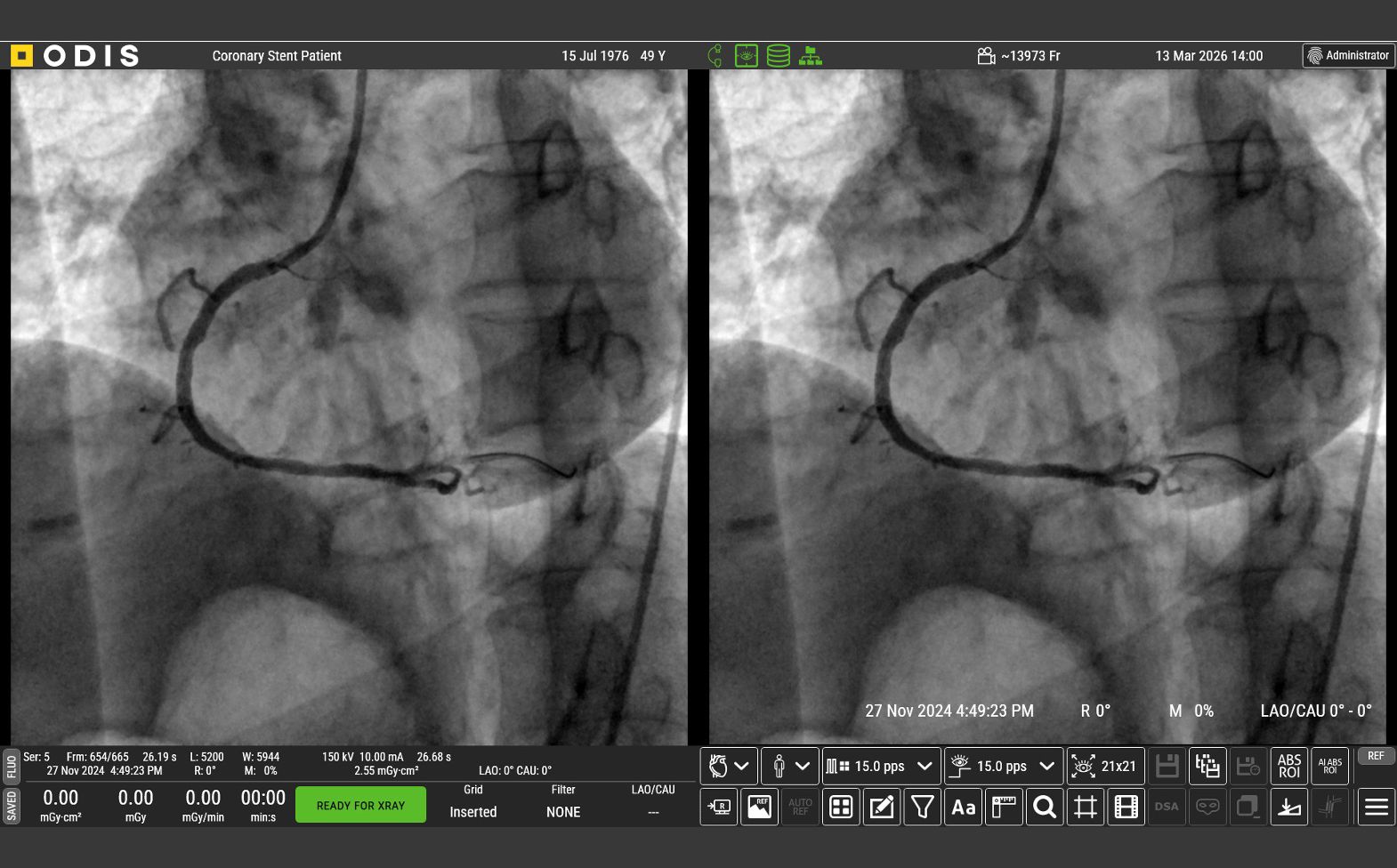Viewport: 1397px width, 868px height.
Task: Click the 'W: 5944' window value
Action: pos(261,757)
